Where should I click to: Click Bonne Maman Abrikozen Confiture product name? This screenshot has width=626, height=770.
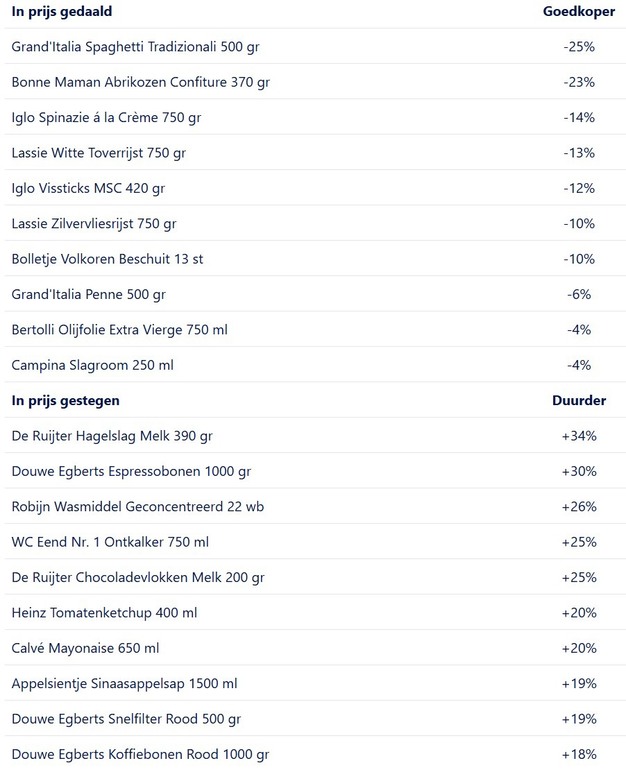(140, 82)
